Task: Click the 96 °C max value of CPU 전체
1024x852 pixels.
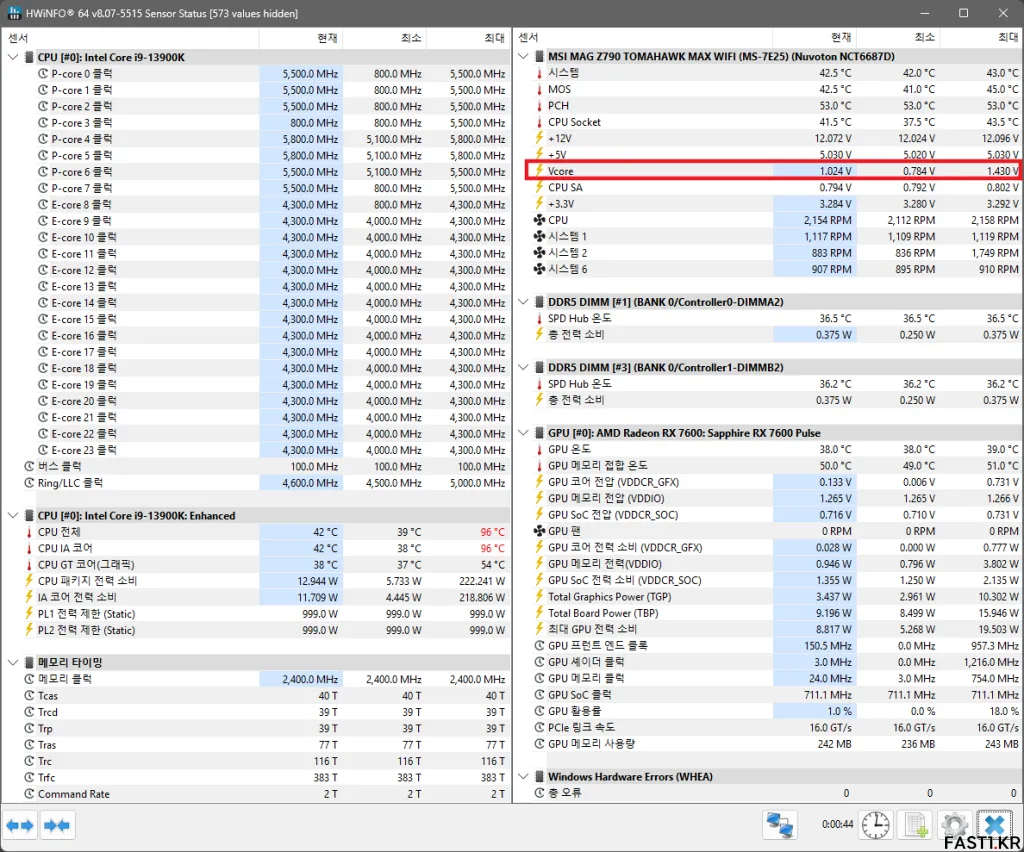Action: (492, 532)
